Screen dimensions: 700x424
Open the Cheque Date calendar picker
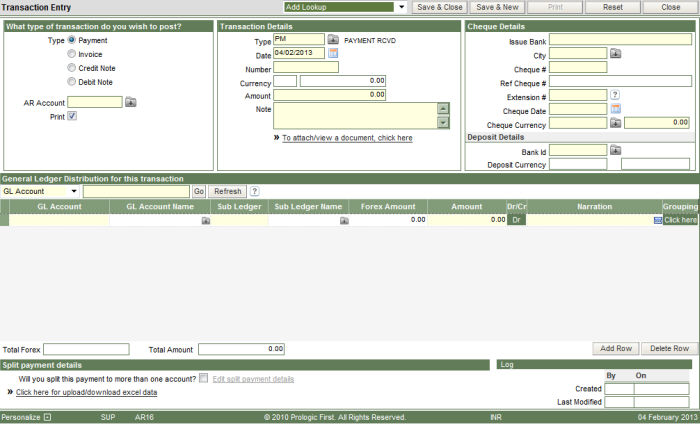615,109
